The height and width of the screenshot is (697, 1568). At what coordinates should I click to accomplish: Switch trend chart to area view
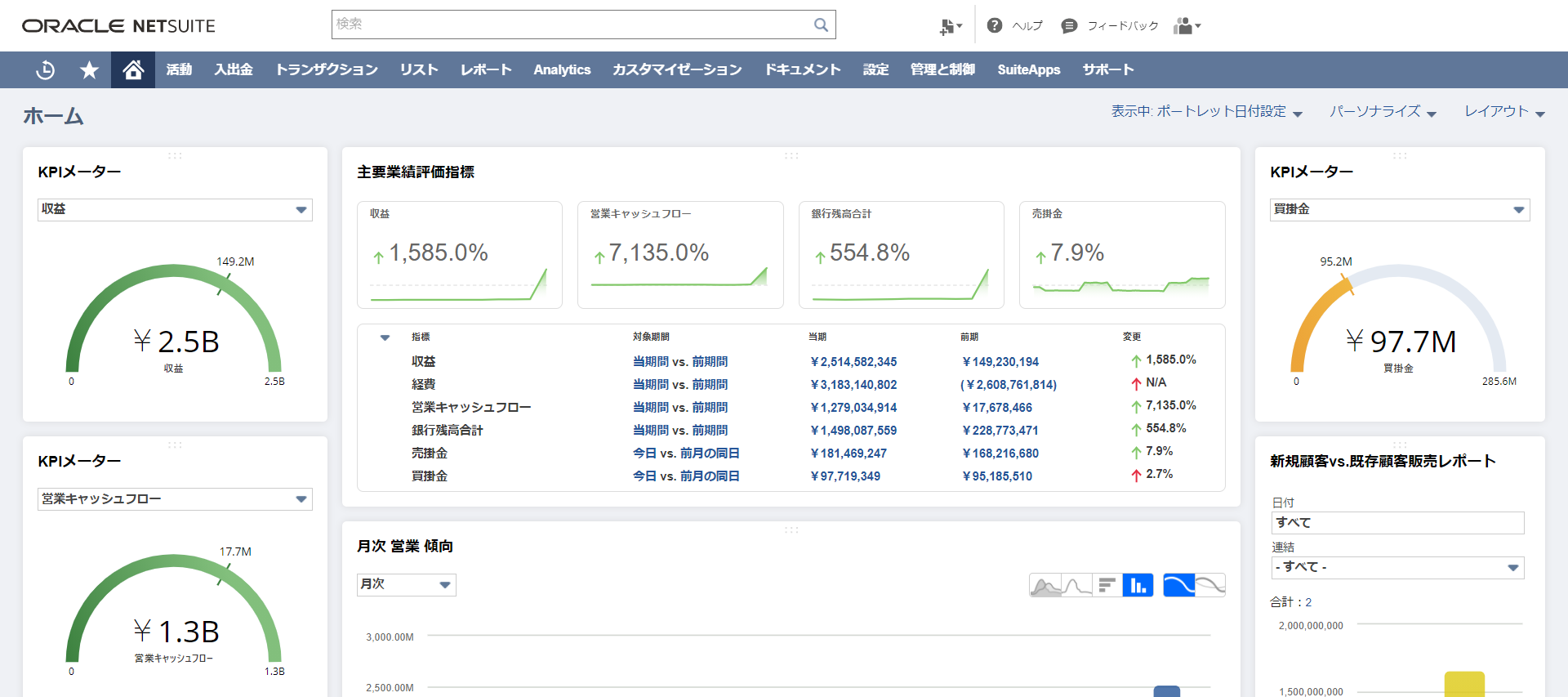1045,585
